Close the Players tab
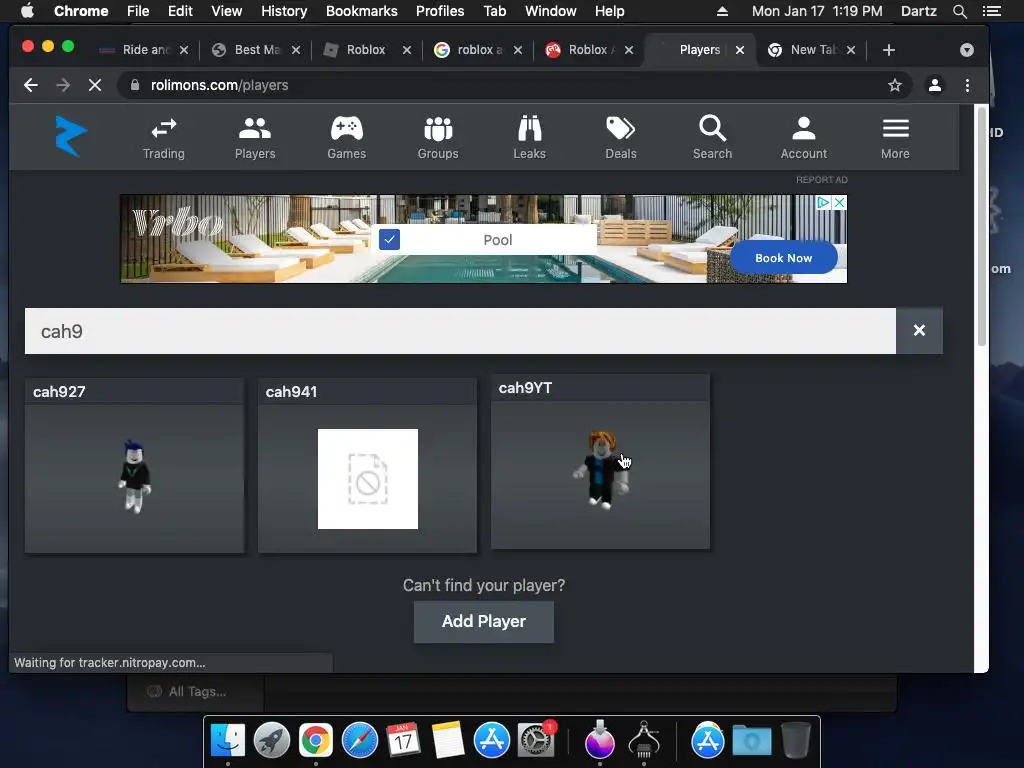Image resolution: width=1024 pixels, height=768 pixels. coord(740,50)
